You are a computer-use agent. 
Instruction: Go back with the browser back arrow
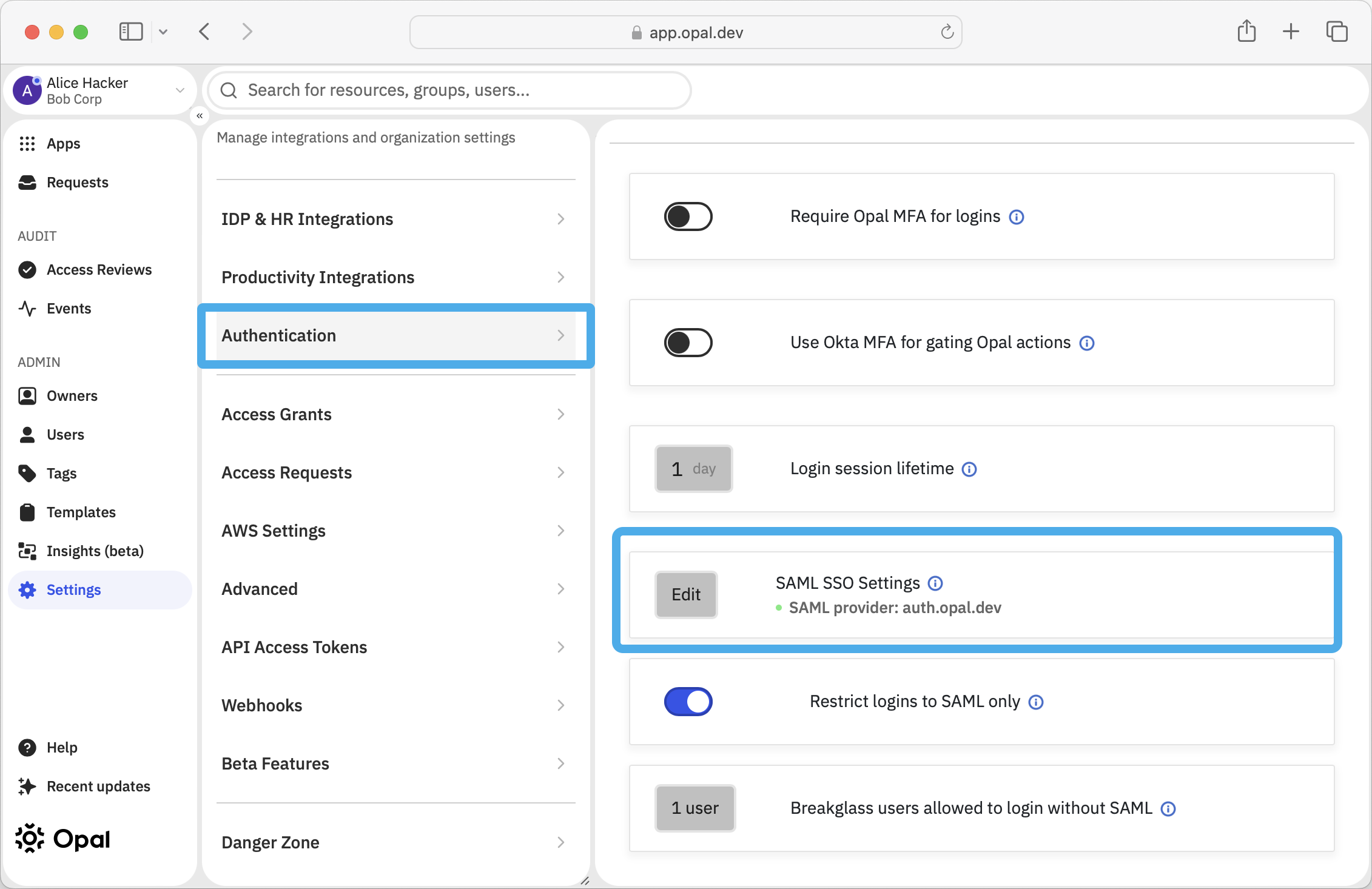(204, 32)
